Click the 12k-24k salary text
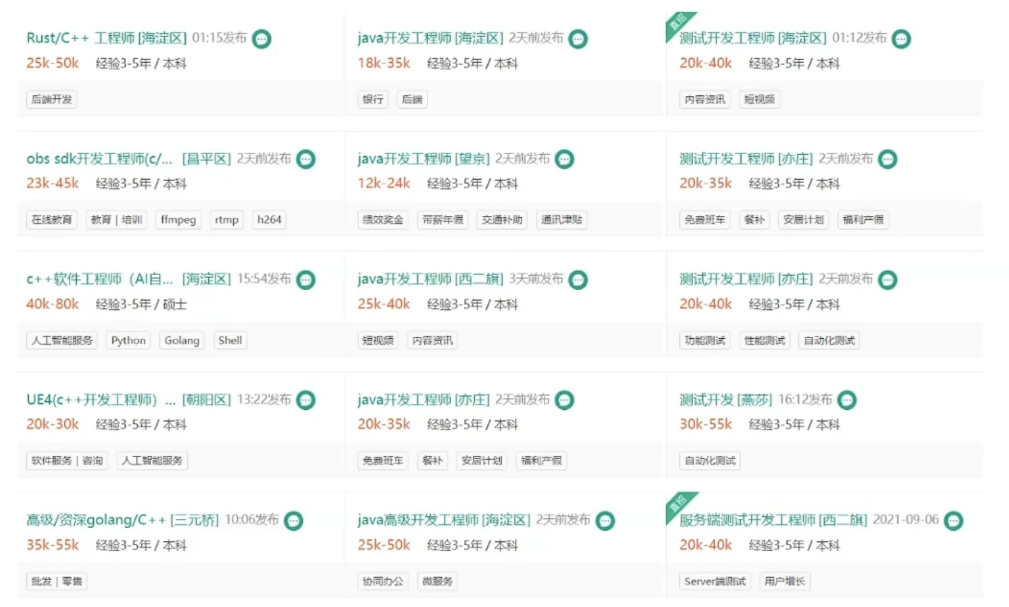The height and width of the screenshot is (607, 1009). point(384,183)
